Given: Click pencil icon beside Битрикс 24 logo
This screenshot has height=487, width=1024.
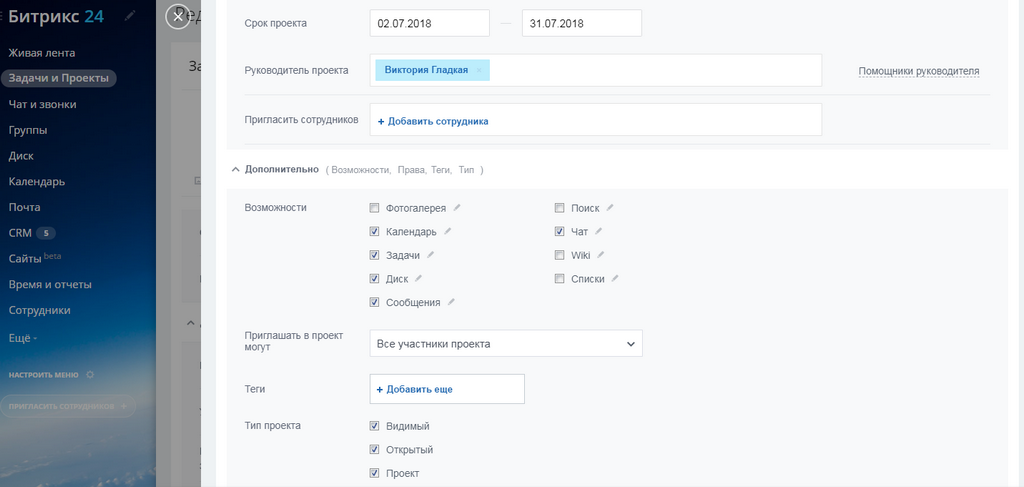Looking at the screenshot, I should pos(130,16).
